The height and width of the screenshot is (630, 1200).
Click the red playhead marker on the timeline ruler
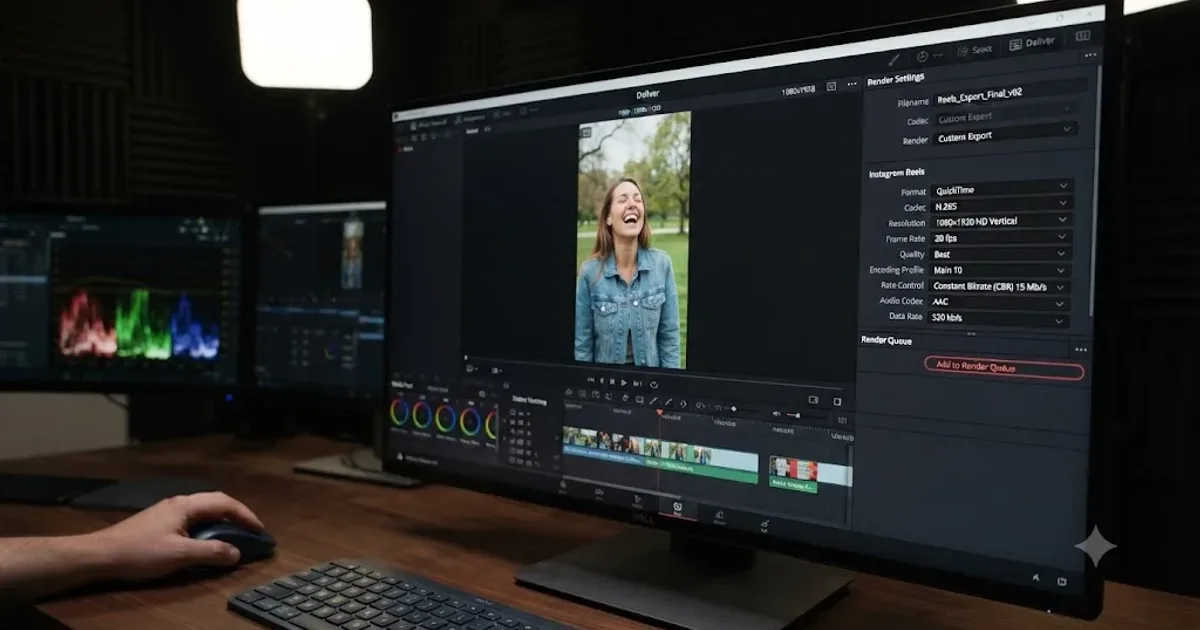(659, 412)
